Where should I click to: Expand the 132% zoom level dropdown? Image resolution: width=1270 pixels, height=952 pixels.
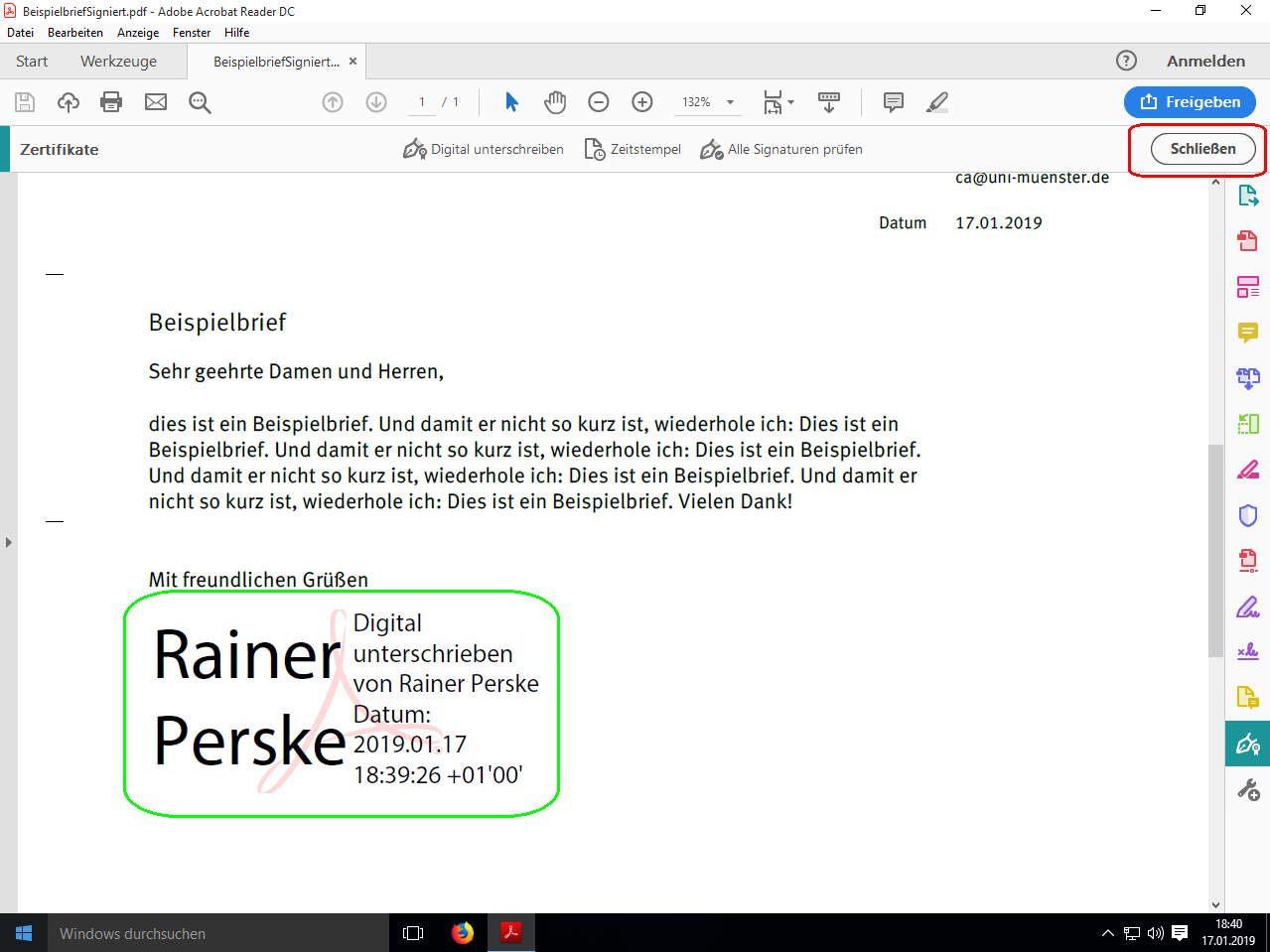tap(730, 102)
